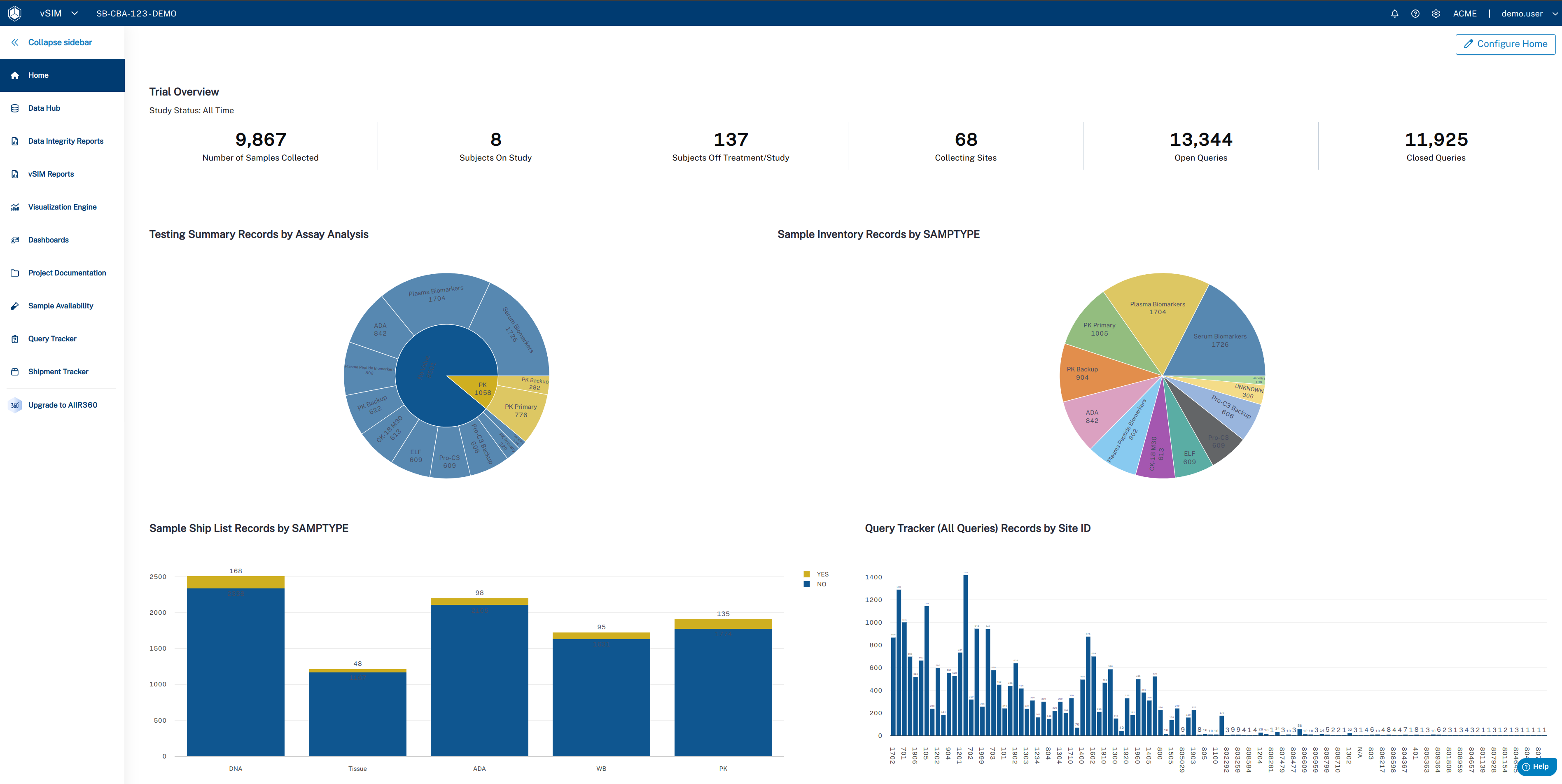Select the Data Hub icon in sidebar

(14, 107)
